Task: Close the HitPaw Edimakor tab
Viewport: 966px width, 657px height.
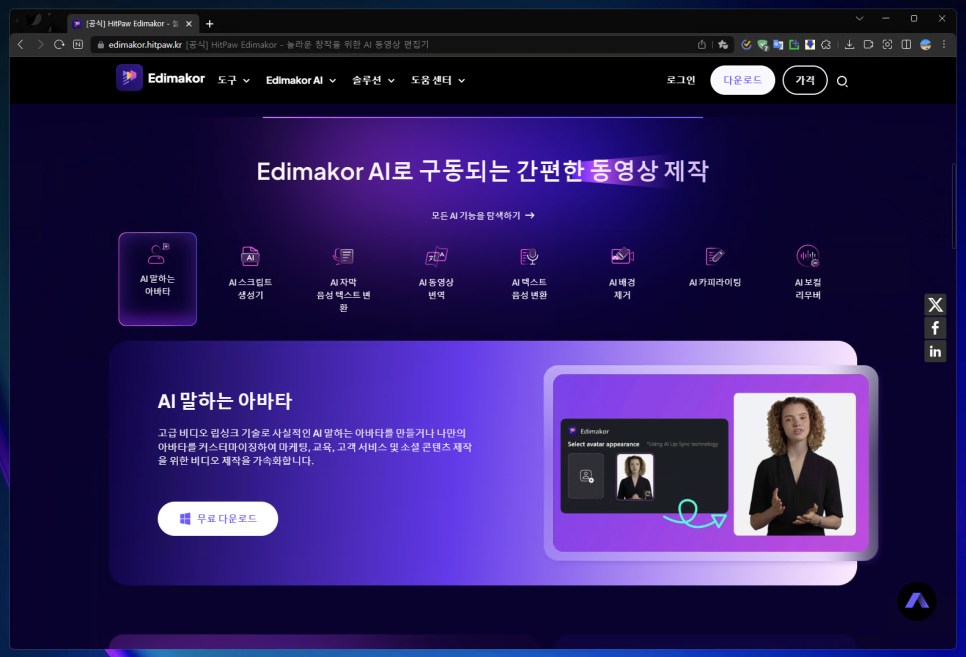Action: coord(189,23)
